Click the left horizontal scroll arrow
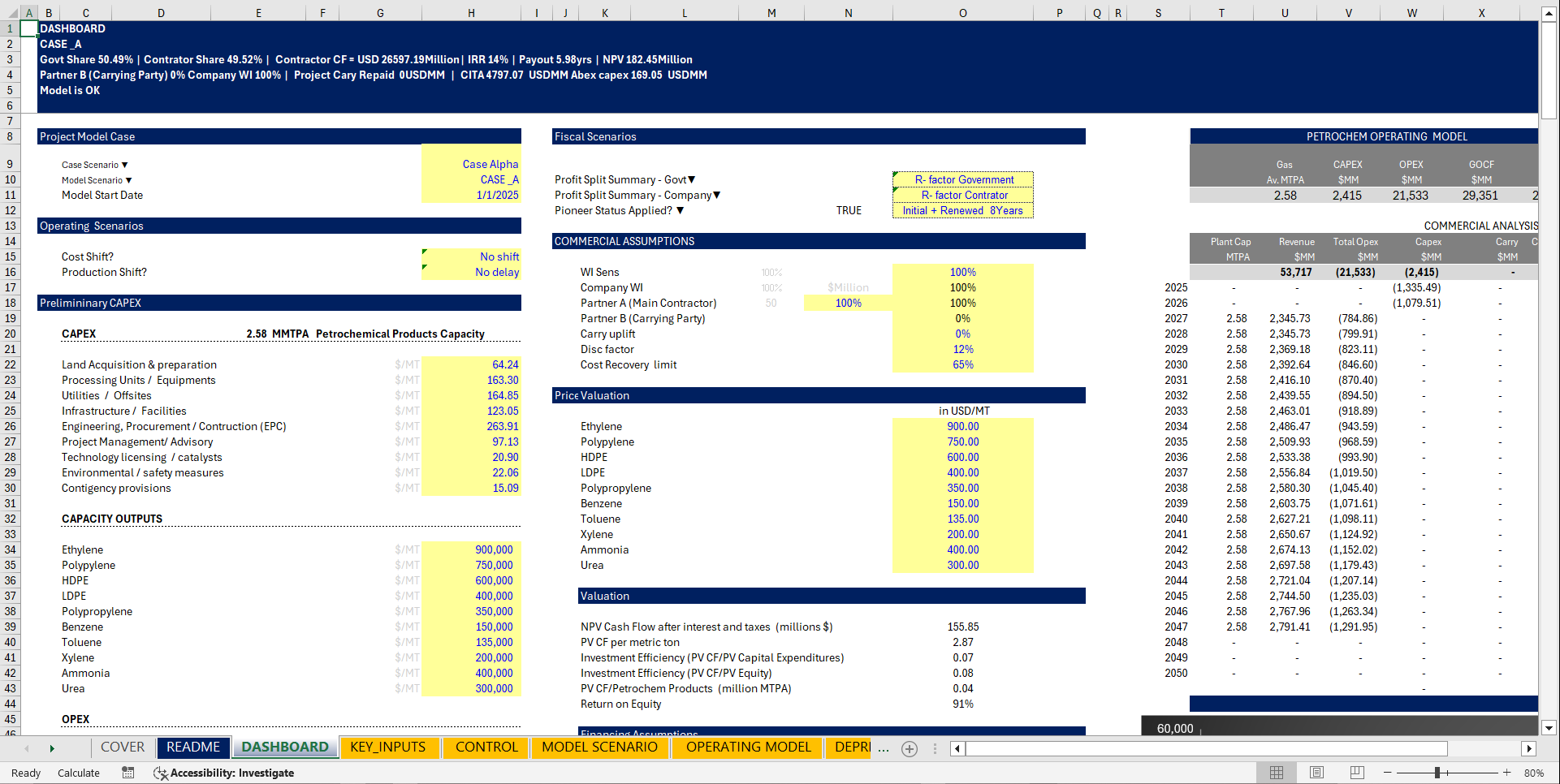Viewport: 1560px width, 784px height. (x=956, y=748)
